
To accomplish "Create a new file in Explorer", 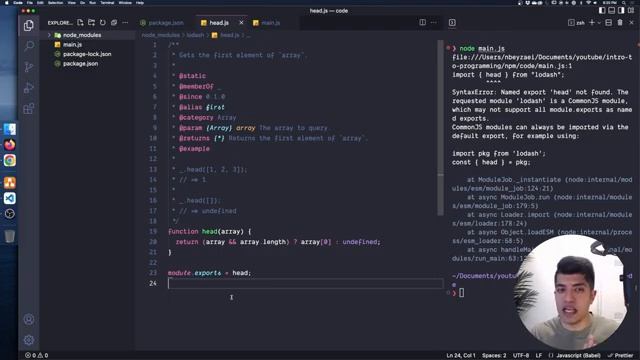I will (80, 23).
